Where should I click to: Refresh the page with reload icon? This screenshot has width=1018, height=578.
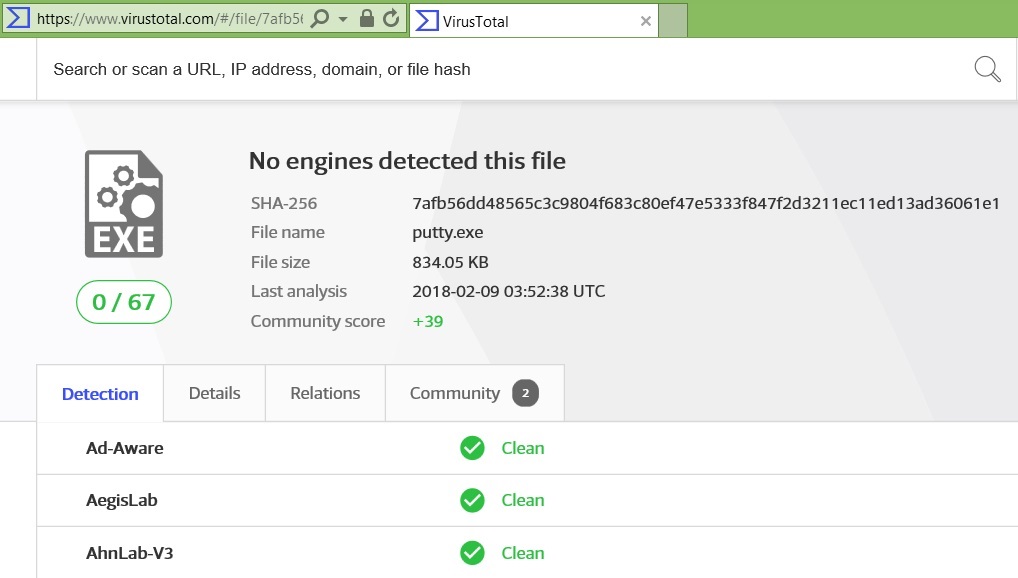click(391, 18)
